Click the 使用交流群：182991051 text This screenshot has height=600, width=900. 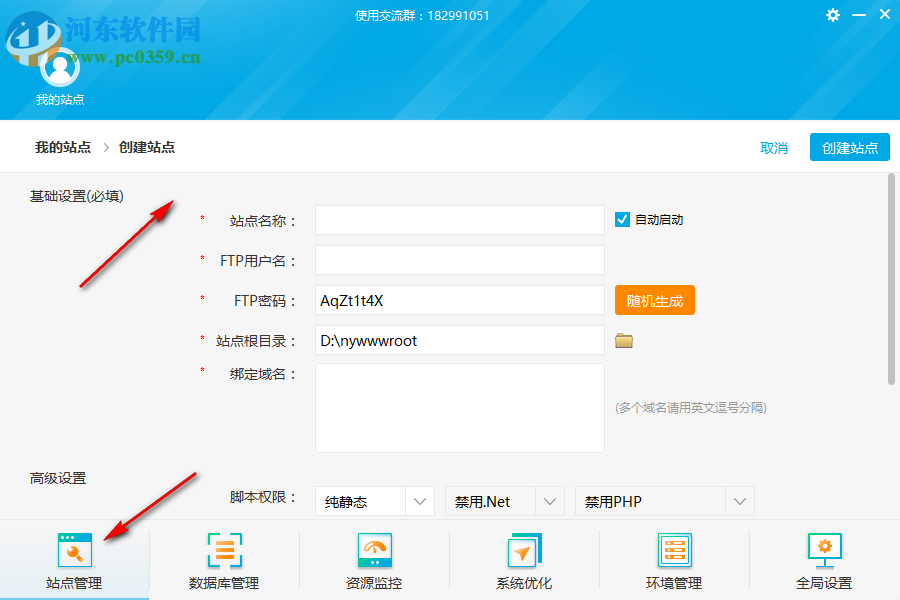422,16
